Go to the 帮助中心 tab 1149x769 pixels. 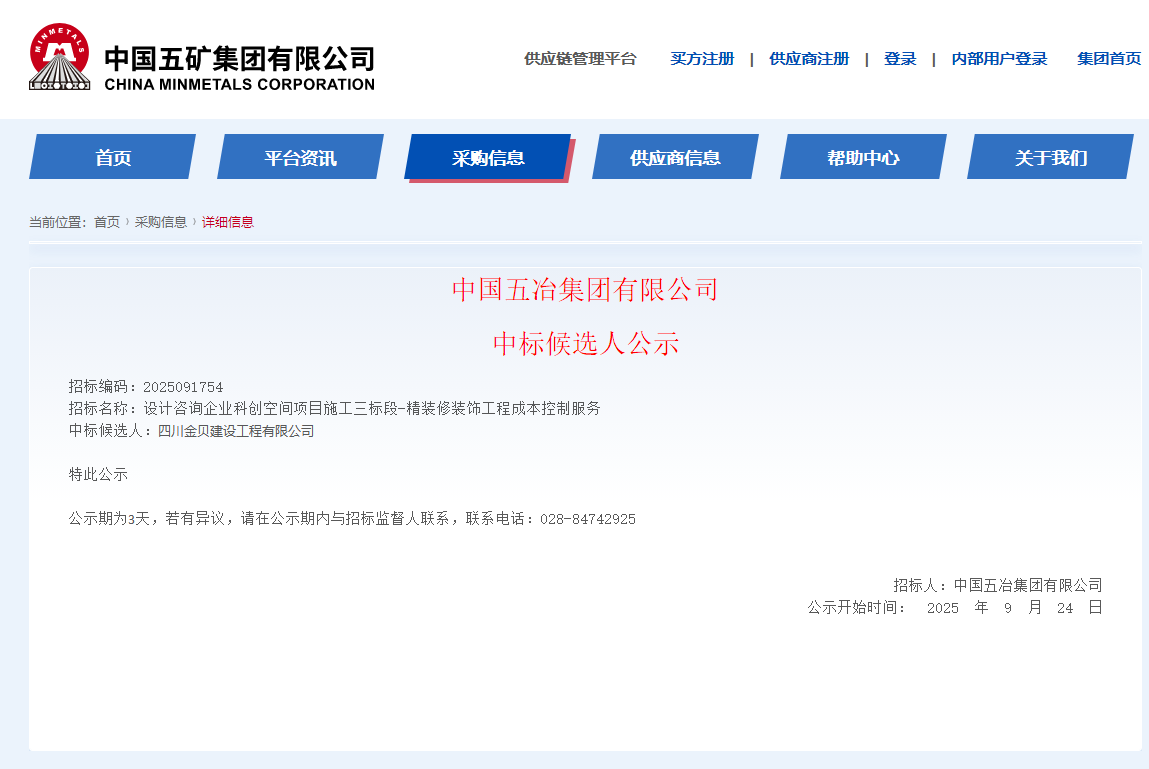tap(863, 157)
